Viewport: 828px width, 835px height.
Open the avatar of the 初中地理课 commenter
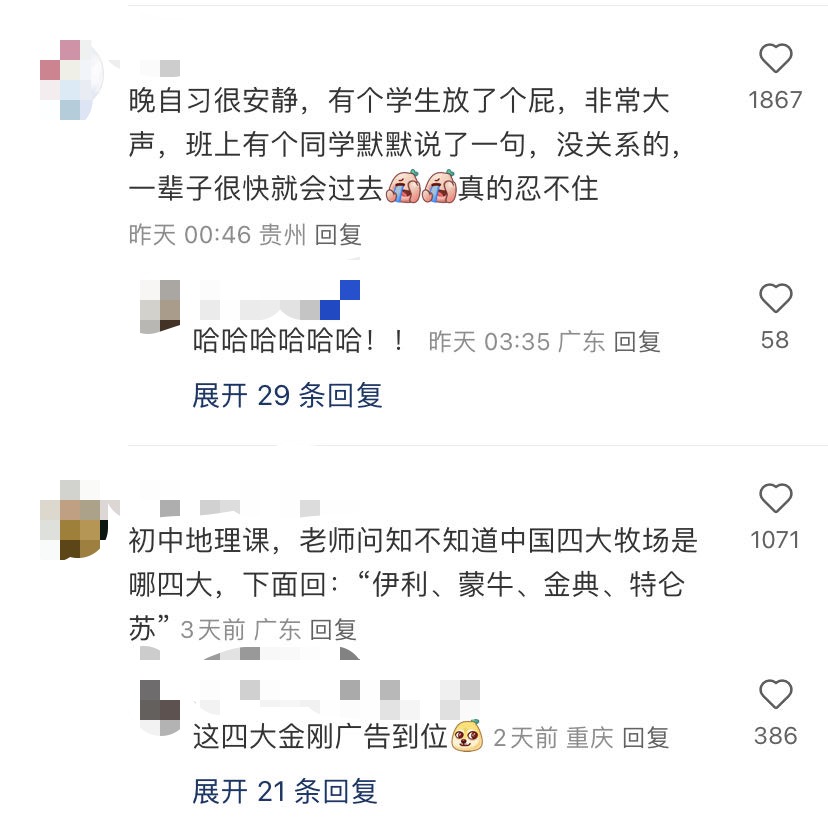[x=75, y=520]
